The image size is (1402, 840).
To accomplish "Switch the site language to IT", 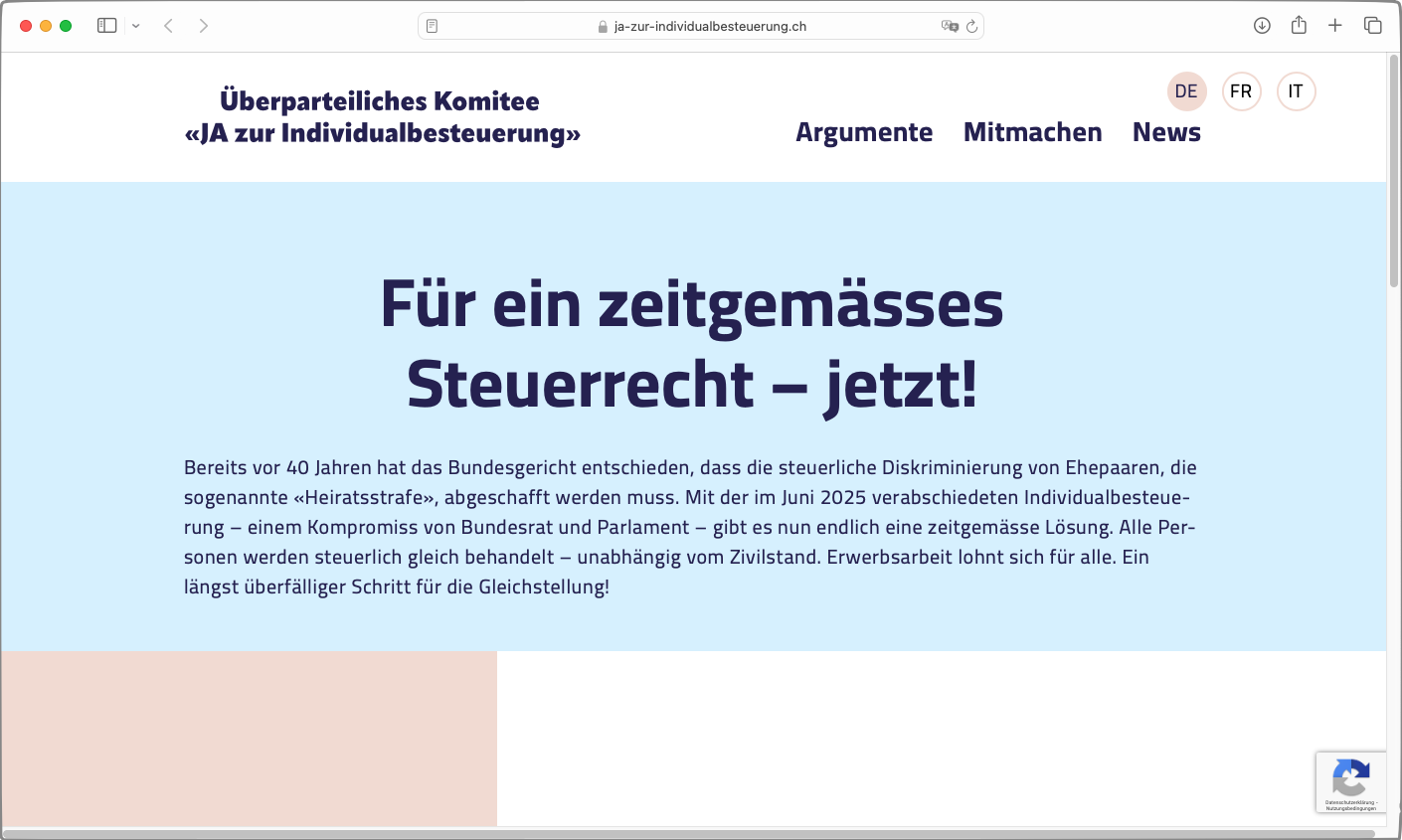I will tap(1296, 91).
